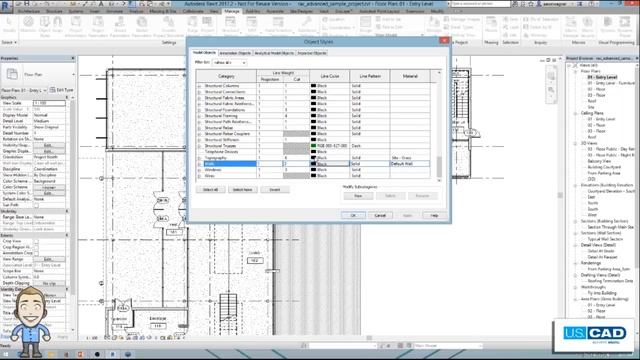Expand the Walls category row

coord(199,164)
